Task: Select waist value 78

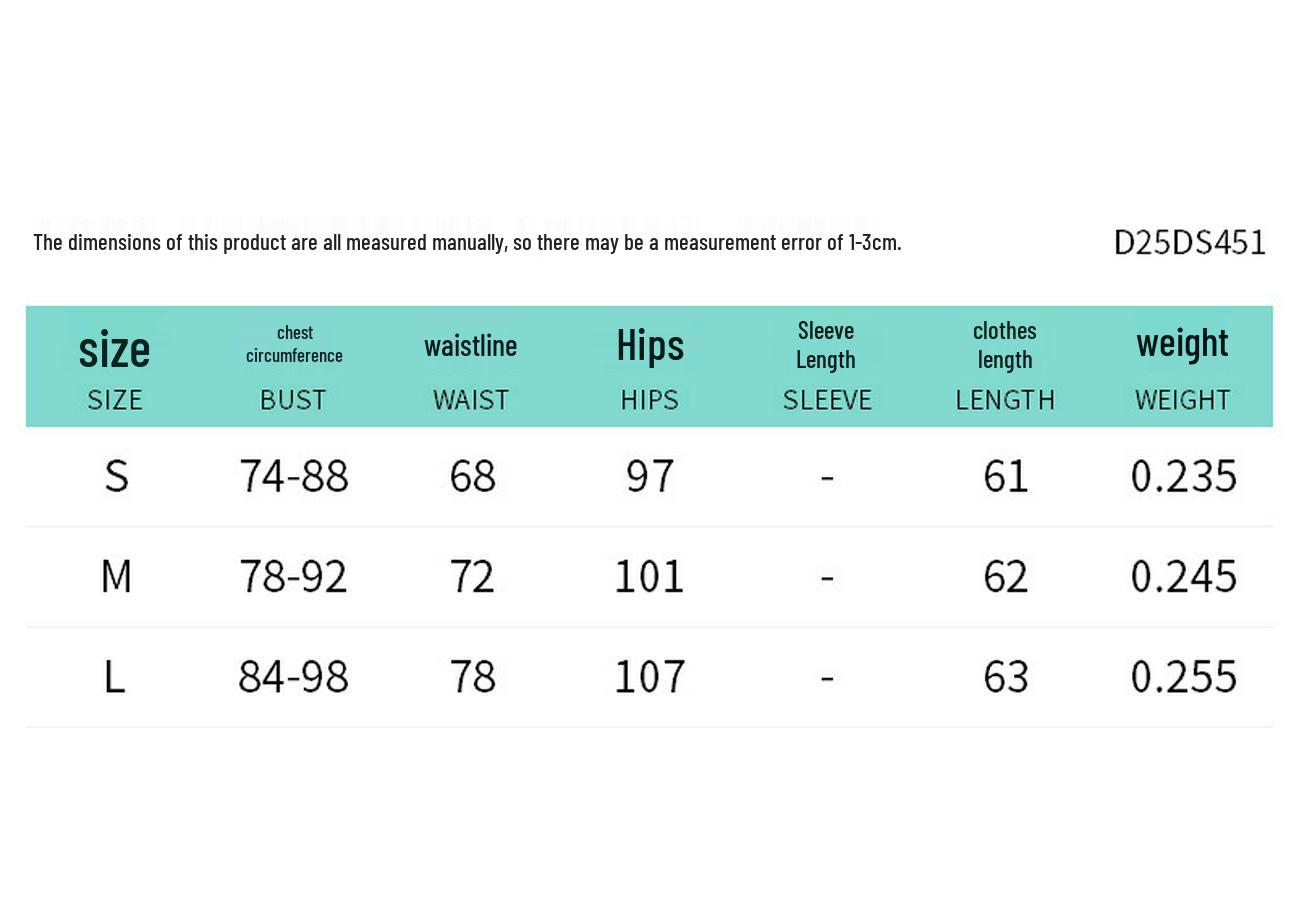Action: point(472,676)
